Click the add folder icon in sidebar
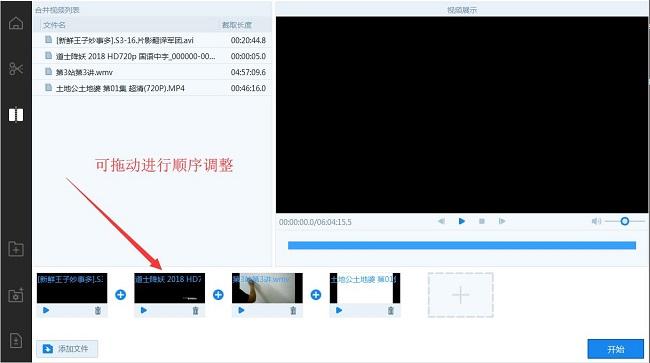 tap(16, 249)
